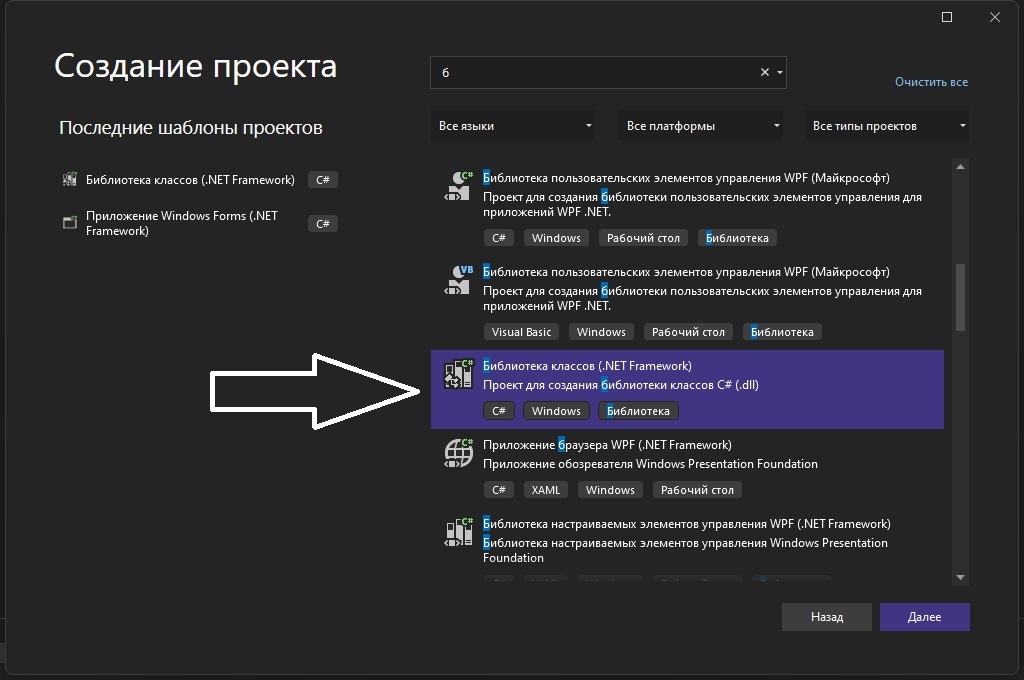This screenshot has width=1024, height=680.
Task: Select Приложение браузера WPF (.NET Framework) title
Action: [x=607, y=445]
